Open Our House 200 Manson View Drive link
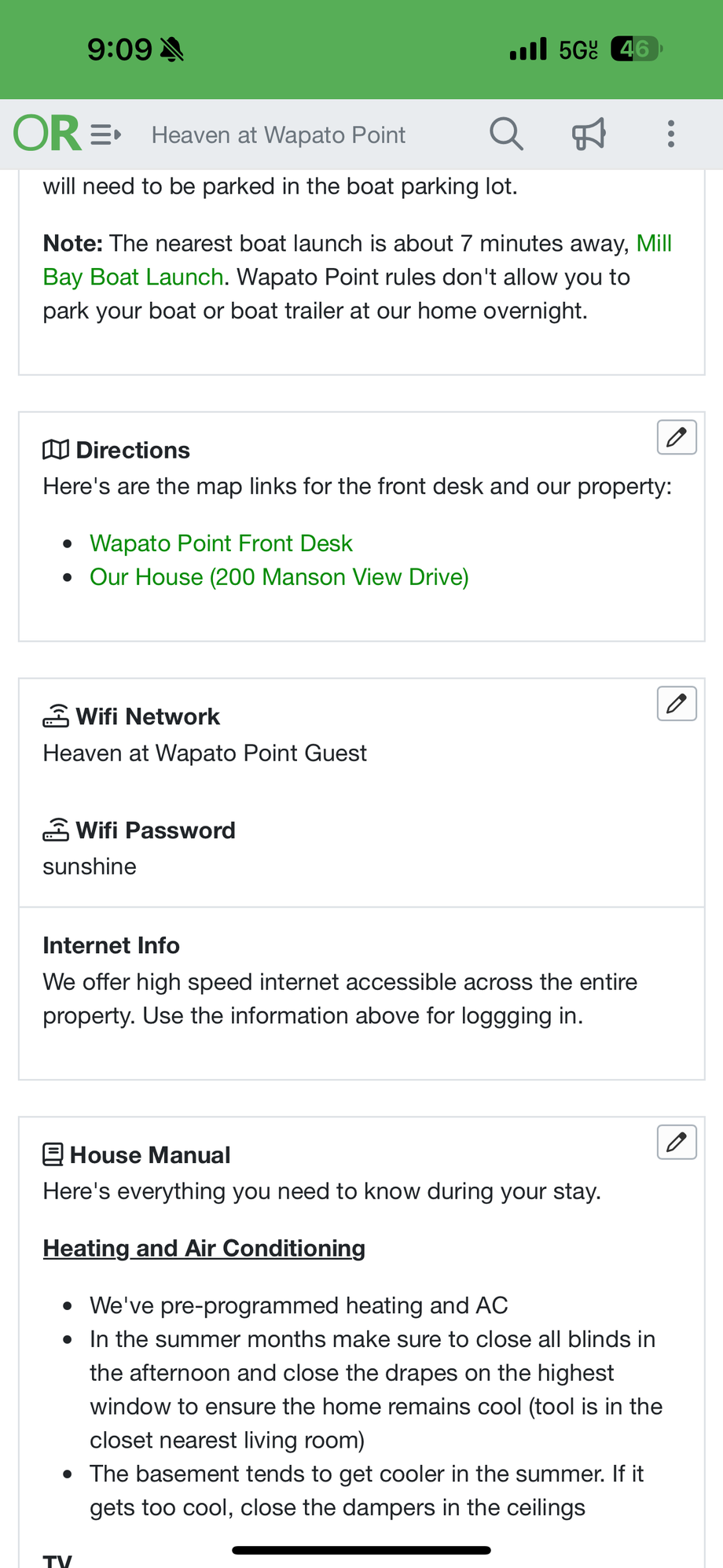Screen dimensions: 723x1568 (279, 577)
